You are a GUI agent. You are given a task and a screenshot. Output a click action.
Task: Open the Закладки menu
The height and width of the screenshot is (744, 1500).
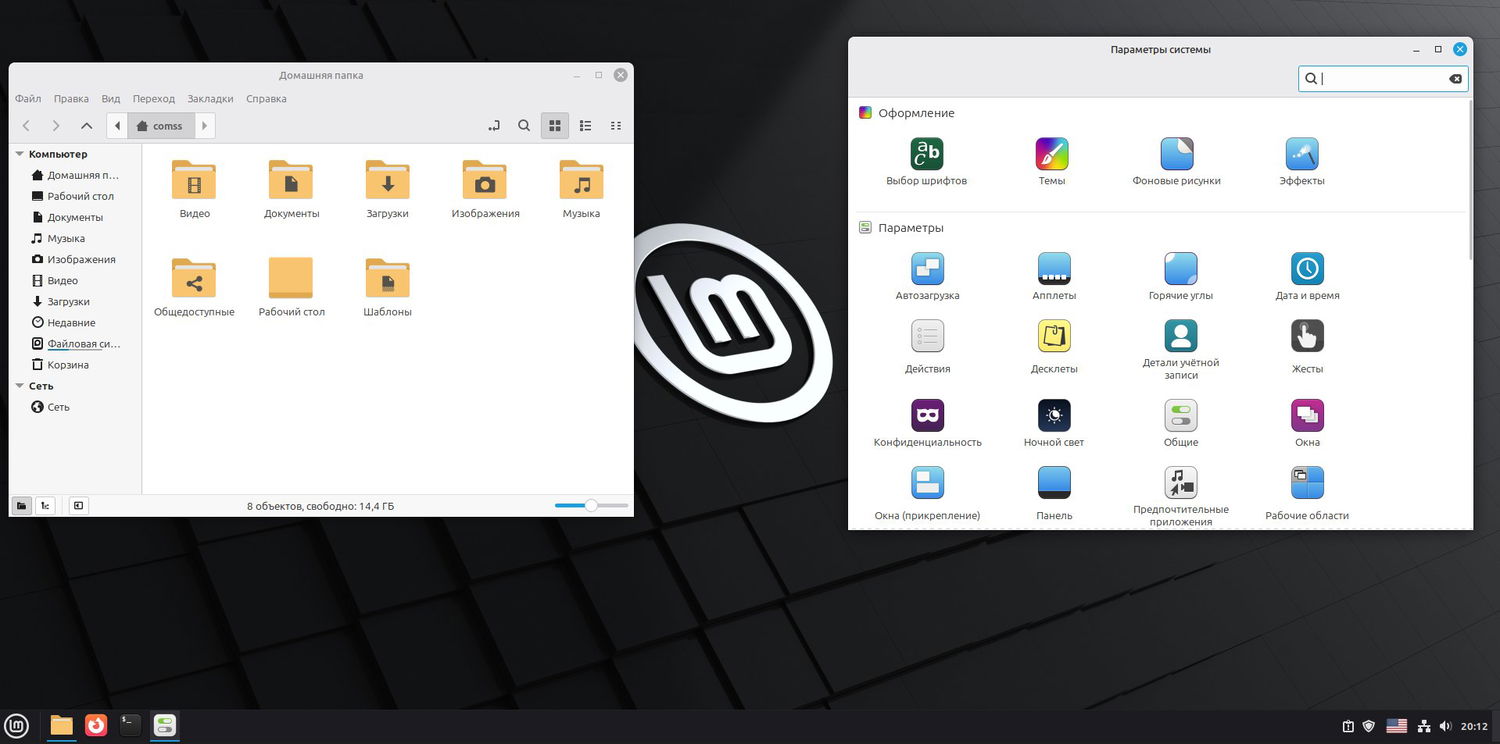point(210,99)
